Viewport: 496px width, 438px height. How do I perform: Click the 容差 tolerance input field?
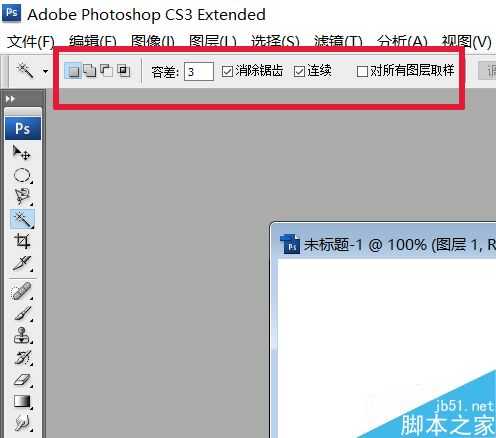[x=199, y=71]
